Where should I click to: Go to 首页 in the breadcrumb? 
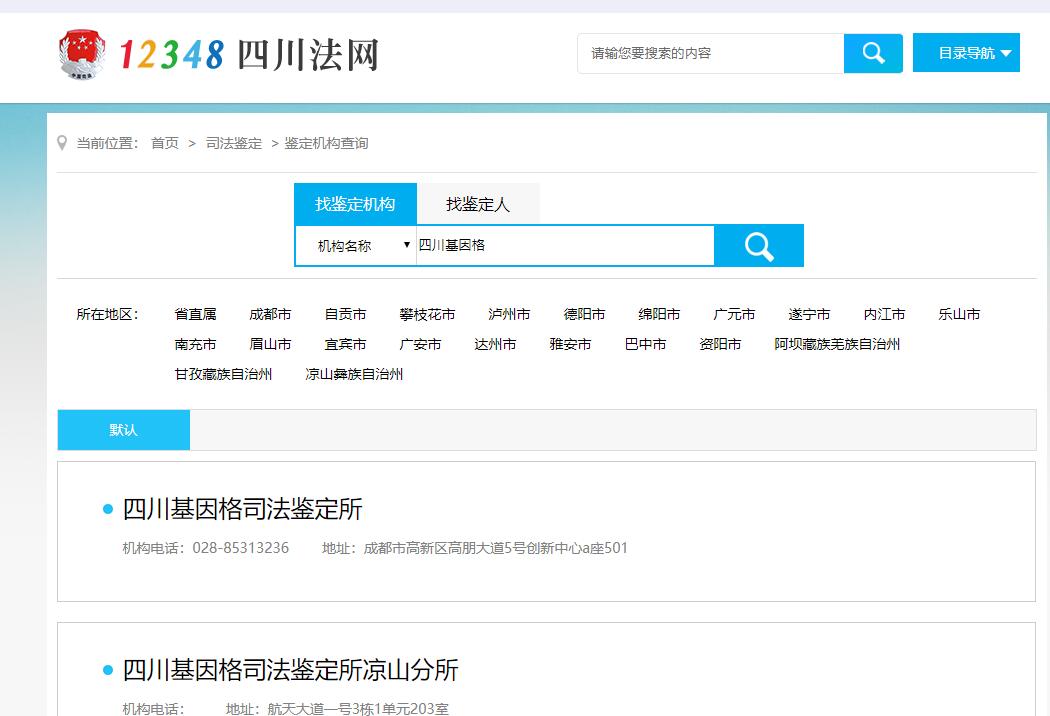click(x=165, y=143)
